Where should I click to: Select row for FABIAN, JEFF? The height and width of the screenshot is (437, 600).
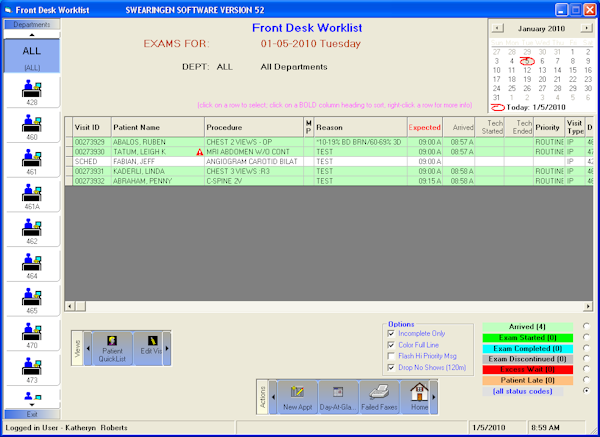(x=329, y=161)
